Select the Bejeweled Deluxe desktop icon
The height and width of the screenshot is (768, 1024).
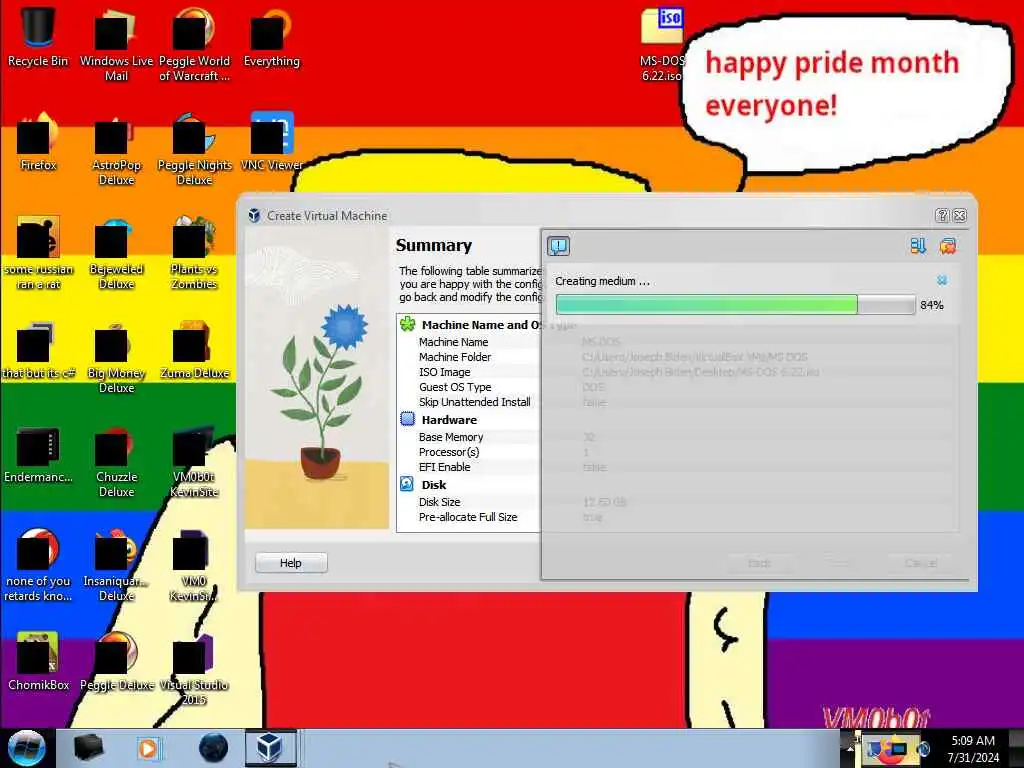(x=116, y=254)
